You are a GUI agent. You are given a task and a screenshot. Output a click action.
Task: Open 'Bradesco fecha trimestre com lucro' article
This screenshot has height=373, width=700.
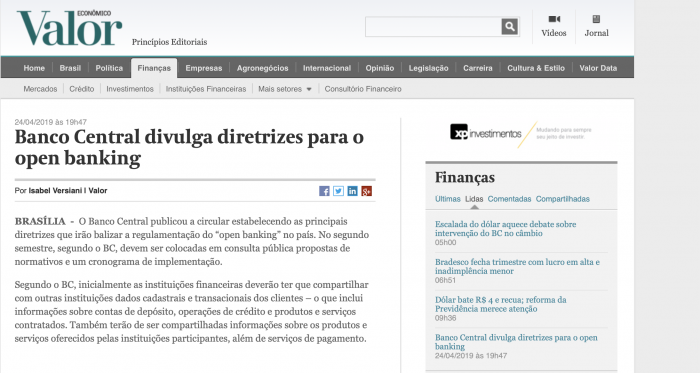click(517, 266)
